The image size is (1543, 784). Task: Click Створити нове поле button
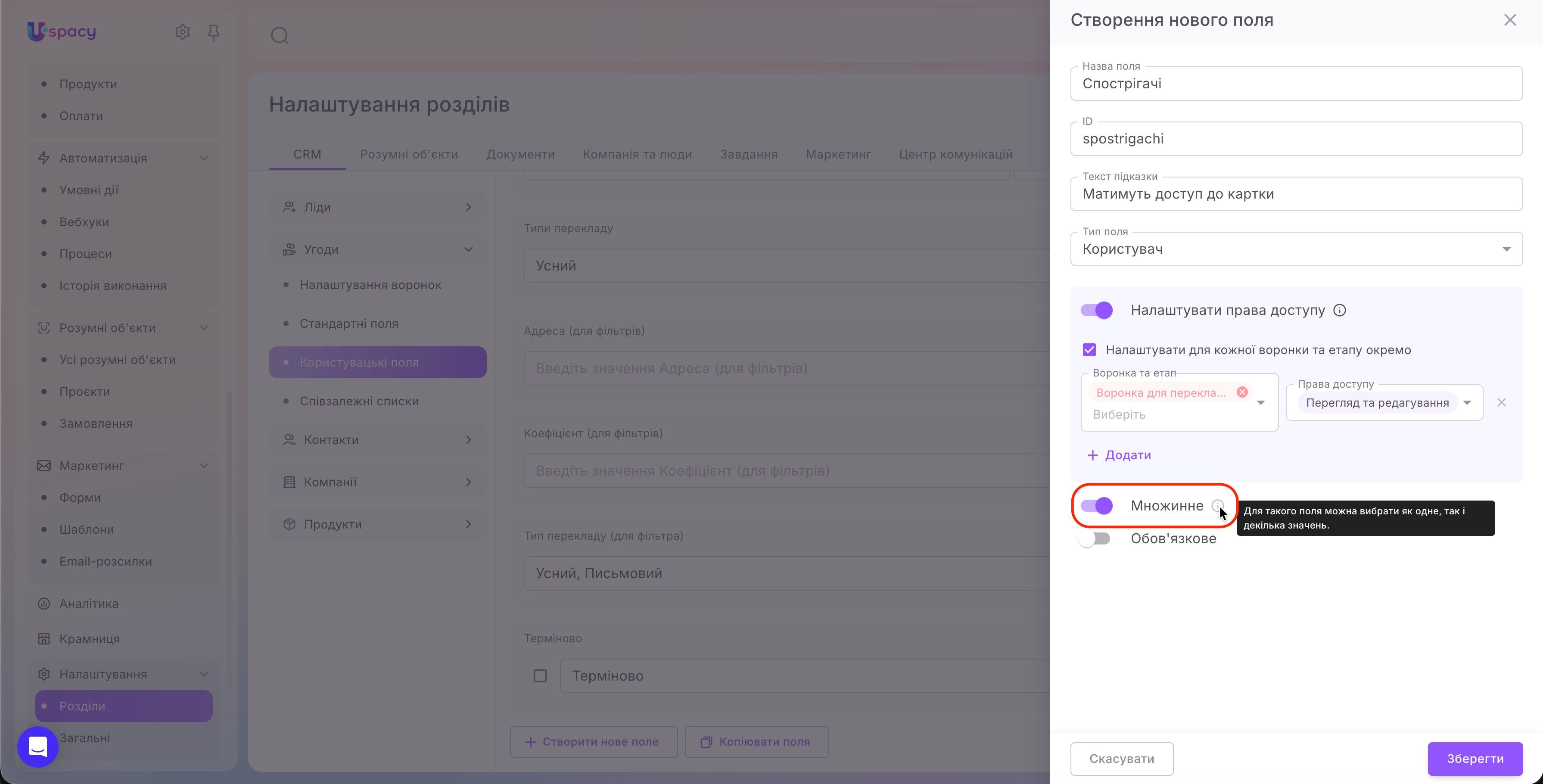pos(594,742)
